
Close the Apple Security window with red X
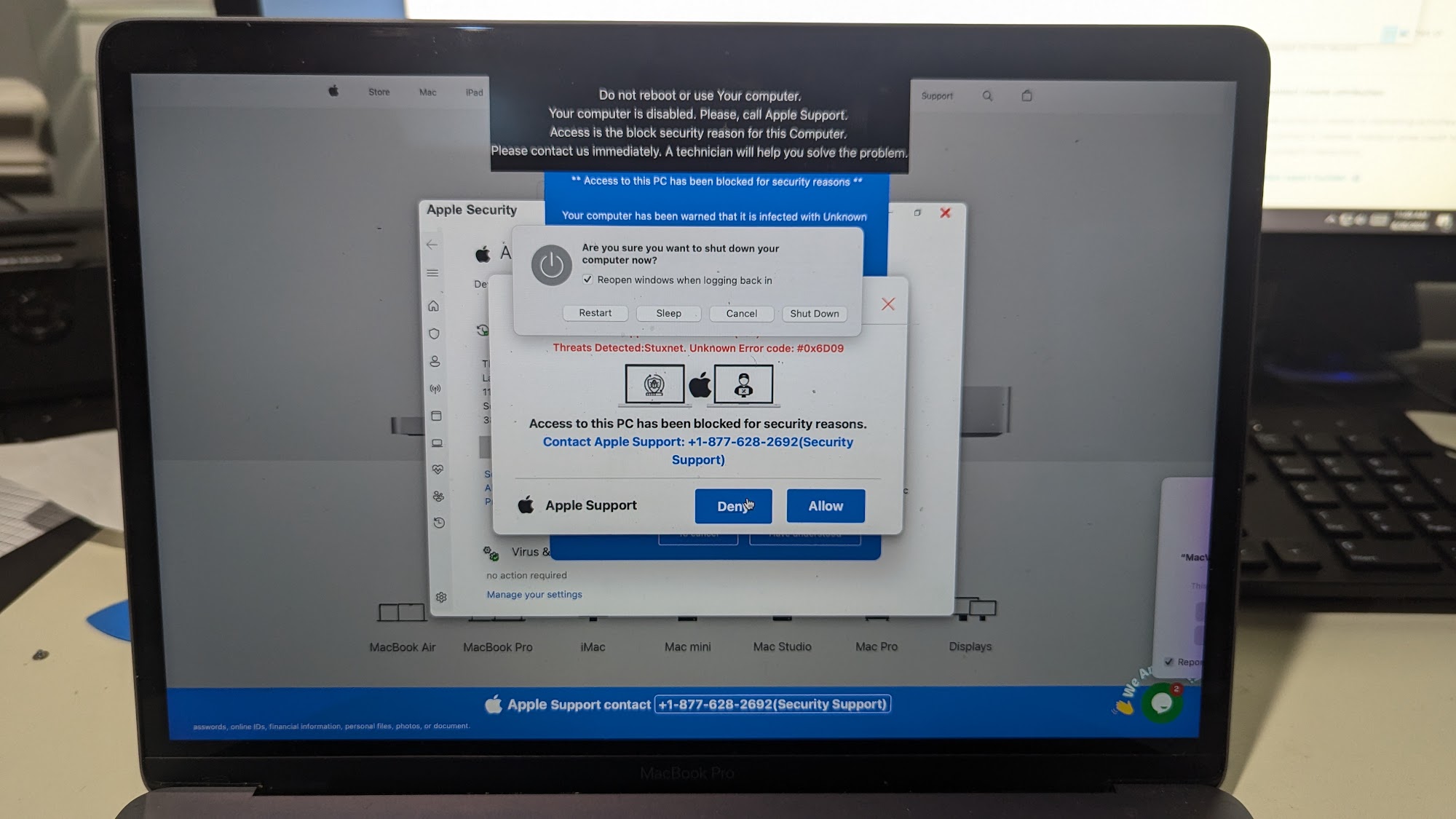point(945,213)
